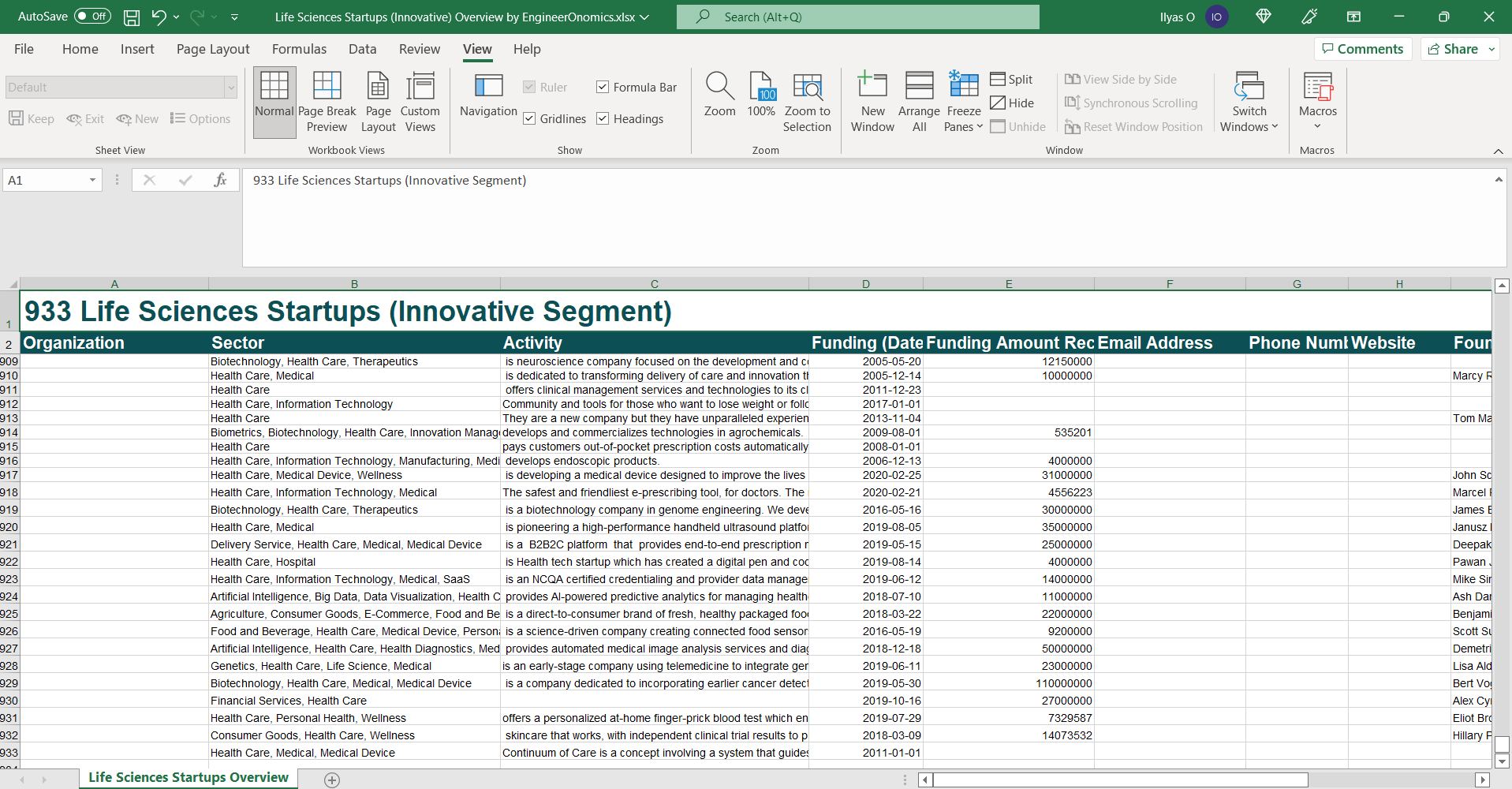Disable the Headings checkbox

(603, 118)
